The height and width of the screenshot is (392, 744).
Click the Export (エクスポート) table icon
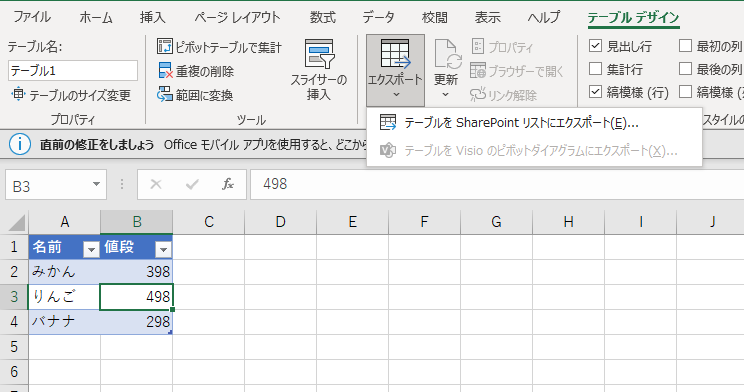pyautogui.click(x=395, y=54)
